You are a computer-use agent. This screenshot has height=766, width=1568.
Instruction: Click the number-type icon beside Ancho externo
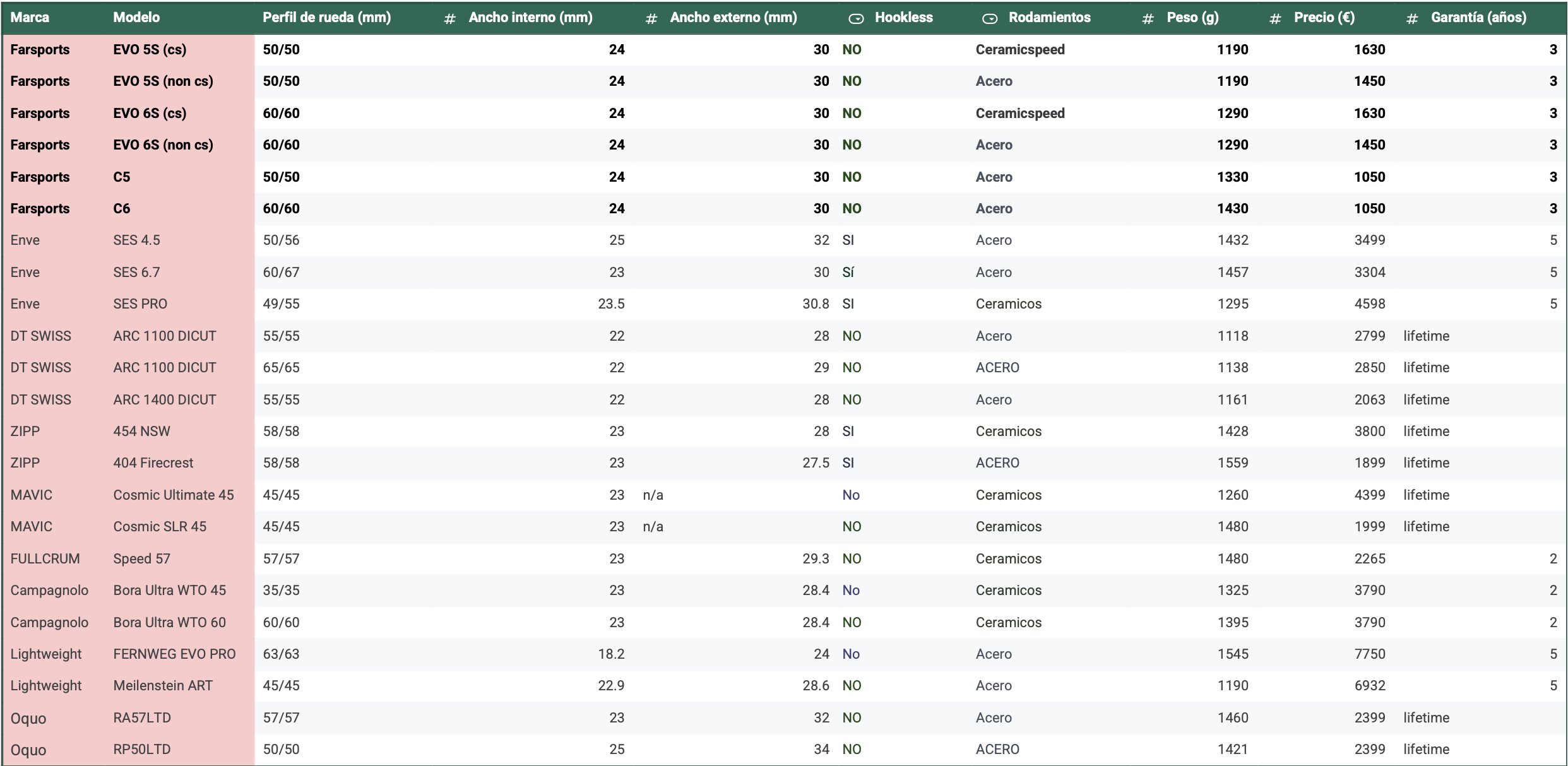[651, 19]
